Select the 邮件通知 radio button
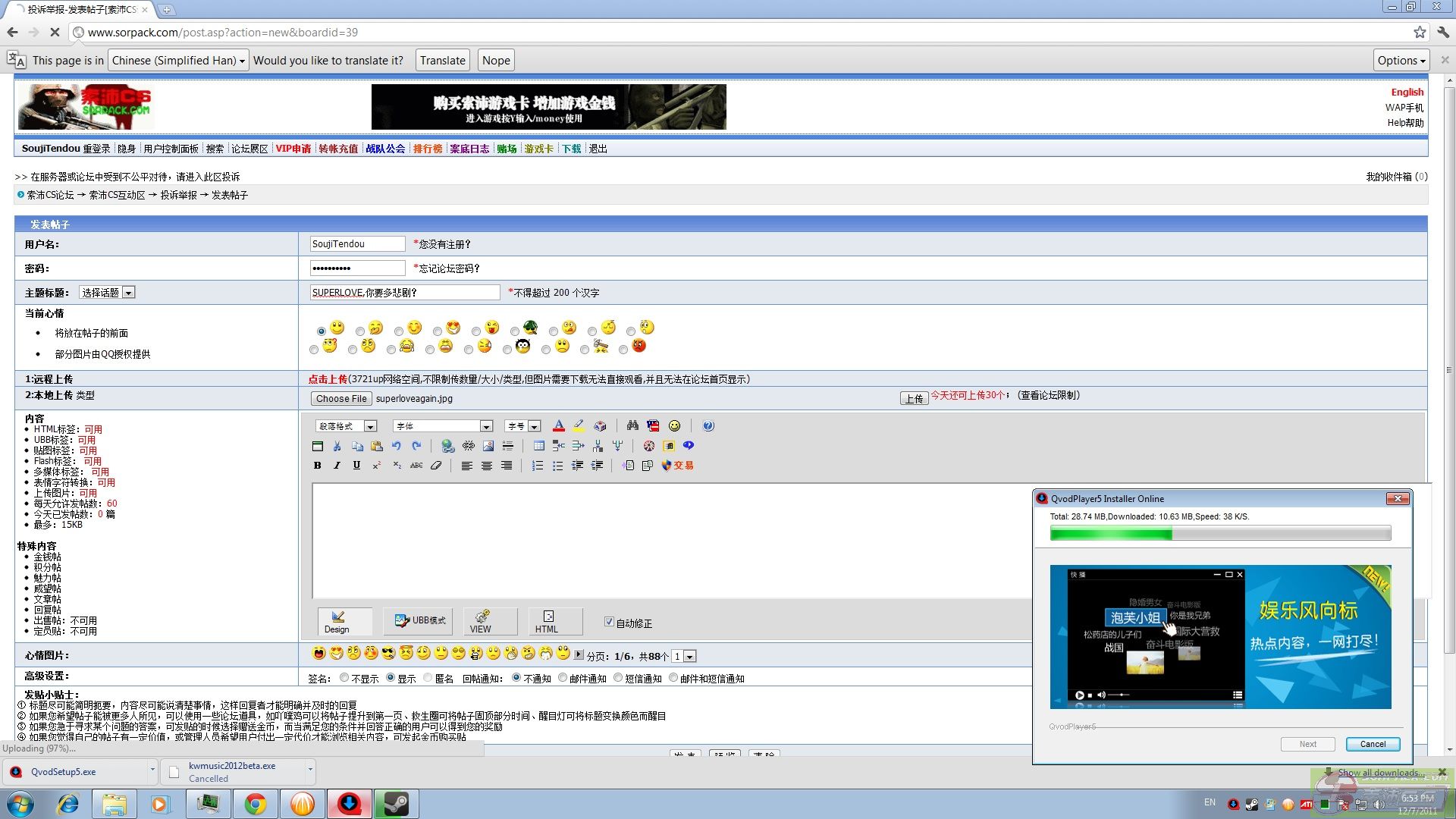 point(563,678)
